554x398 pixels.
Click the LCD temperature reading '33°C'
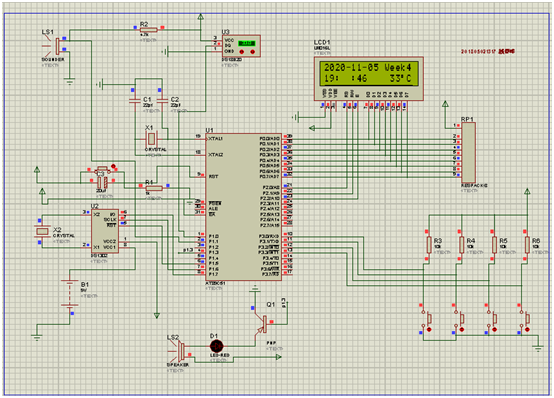pos(400,78)
